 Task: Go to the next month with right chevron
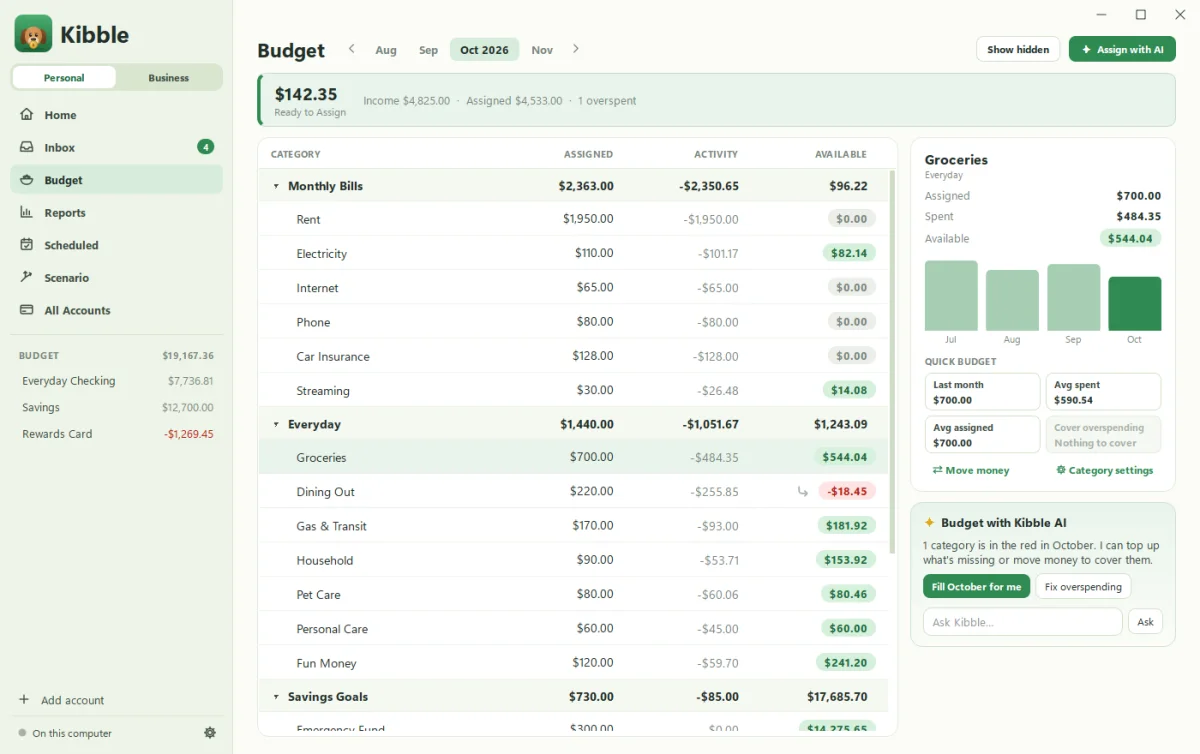coord(576,49)
